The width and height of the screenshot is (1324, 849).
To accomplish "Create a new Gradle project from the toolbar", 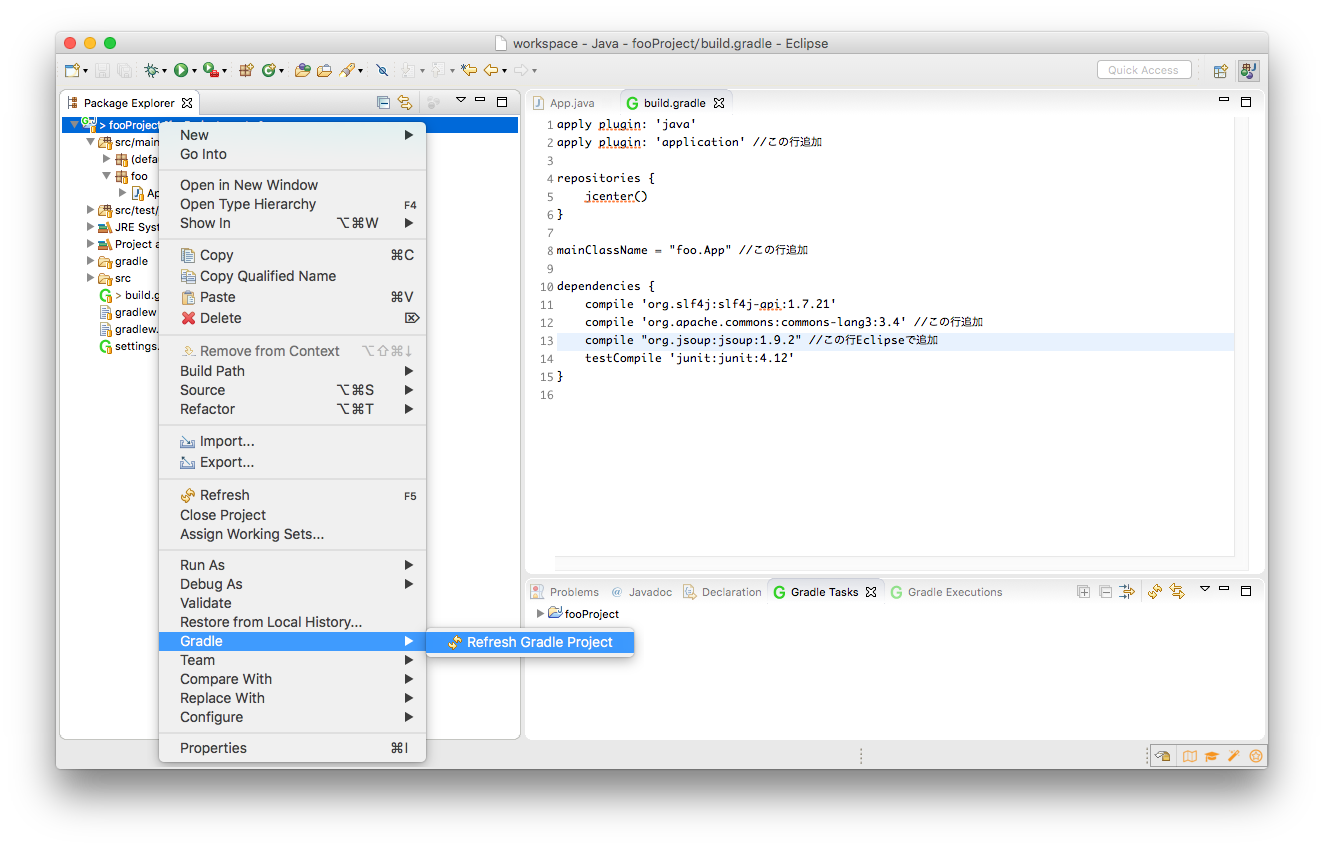I will click(269, 70).
